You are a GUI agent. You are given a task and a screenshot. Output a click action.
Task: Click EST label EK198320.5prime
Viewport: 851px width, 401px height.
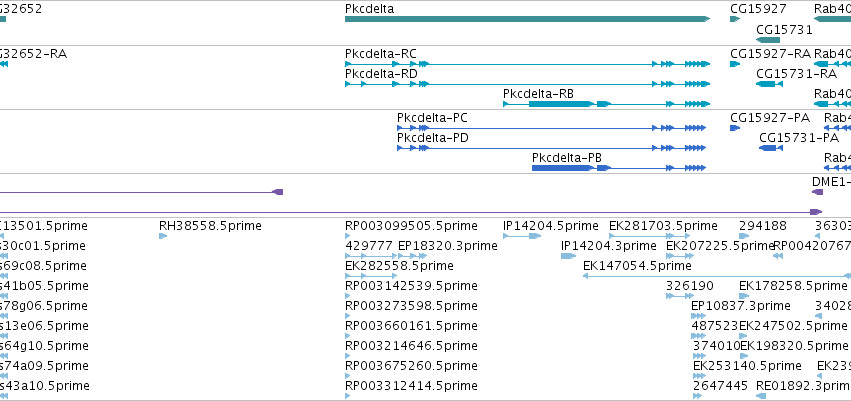pyautogui.click(x=795, y=346)
